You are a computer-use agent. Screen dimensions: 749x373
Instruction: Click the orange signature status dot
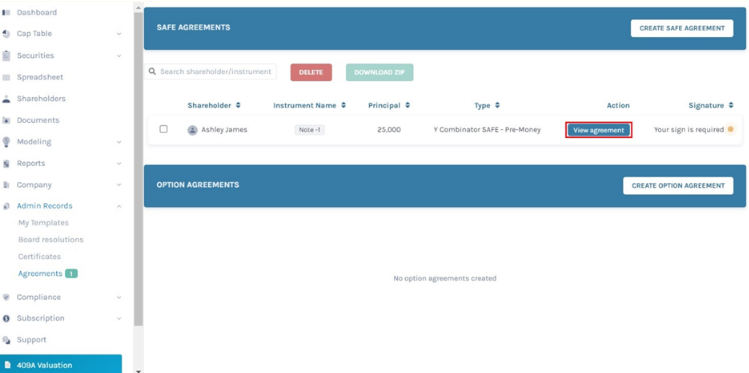pyautogui.click(x=730, y=129)
